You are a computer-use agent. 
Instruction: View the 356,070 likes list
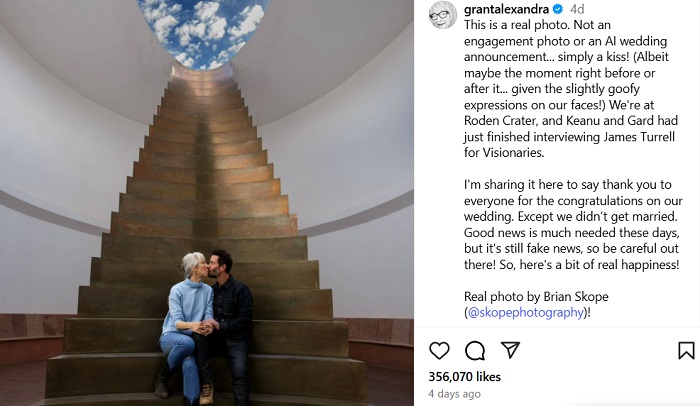click(x=466, y=377)
